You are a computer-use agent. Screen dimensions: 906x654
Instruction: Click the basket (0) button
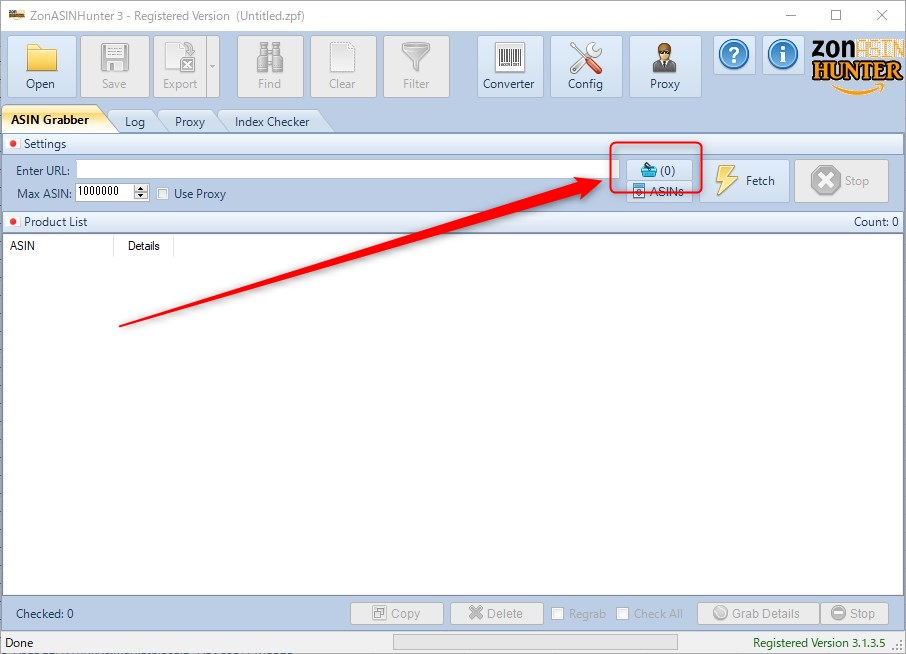click(659, 170)
